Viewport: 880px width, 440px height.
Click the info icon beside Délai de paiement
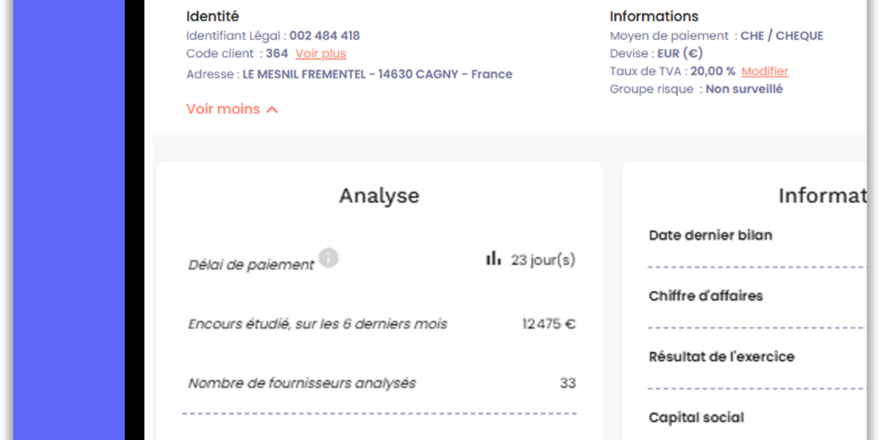point(328,258)
